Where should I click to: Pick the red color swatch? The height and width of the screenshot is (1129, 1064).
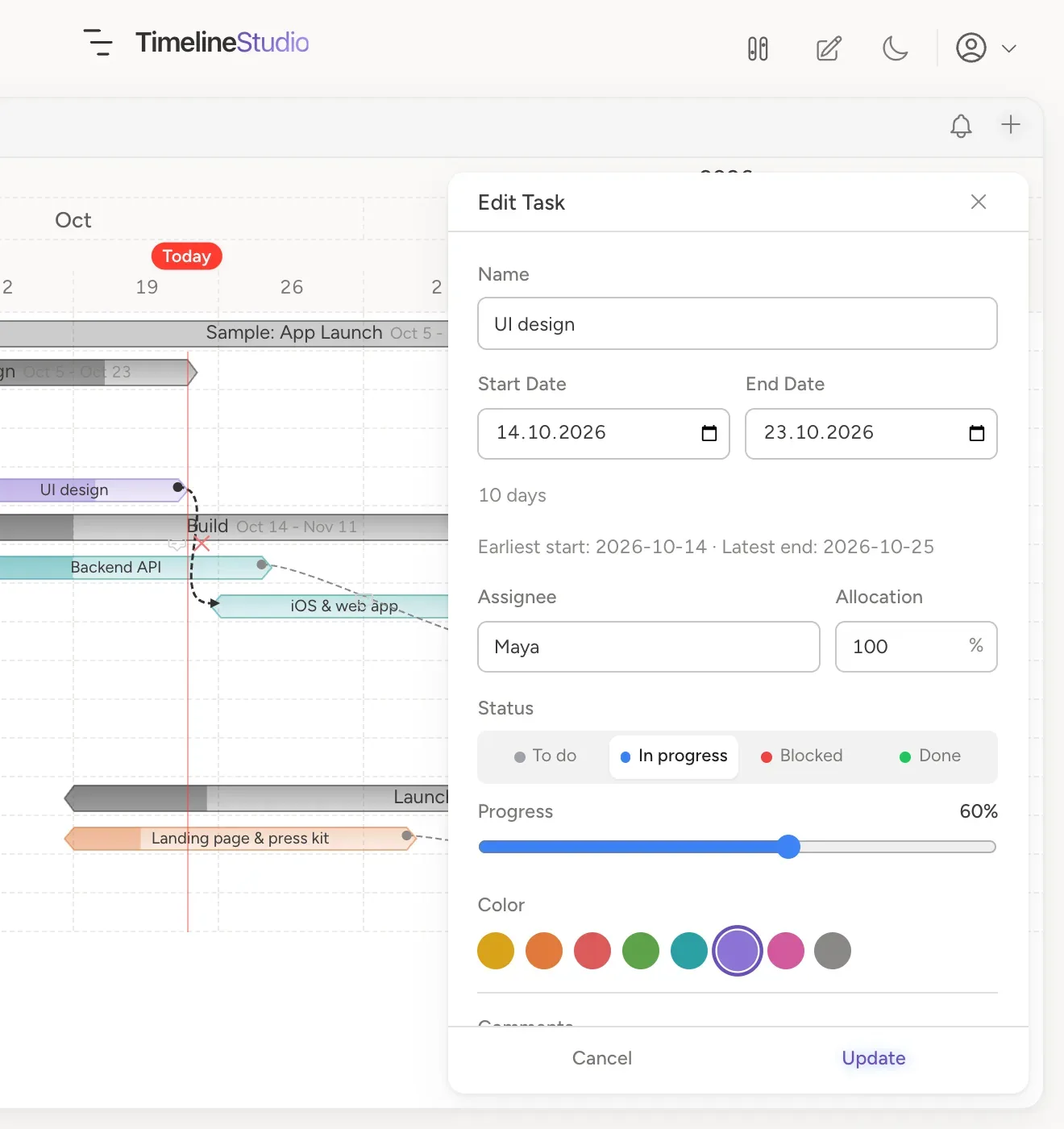pyautogui.click(x=592, y=951)
